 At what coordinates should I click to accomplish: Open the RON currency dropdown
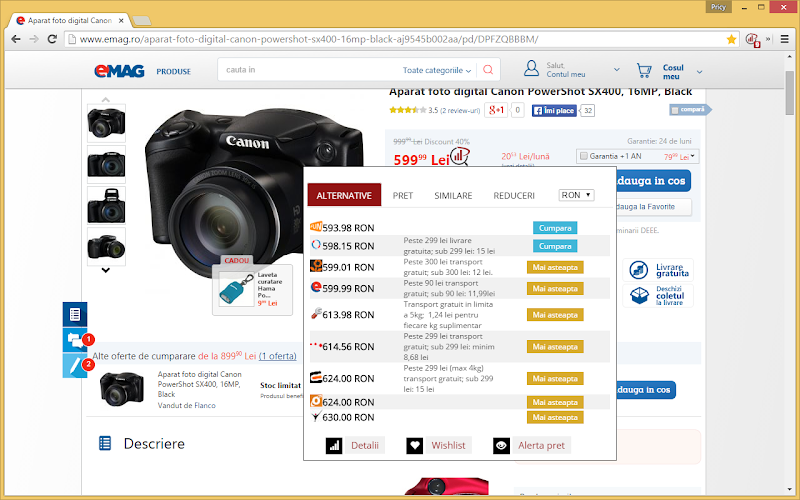coord(576,195)
